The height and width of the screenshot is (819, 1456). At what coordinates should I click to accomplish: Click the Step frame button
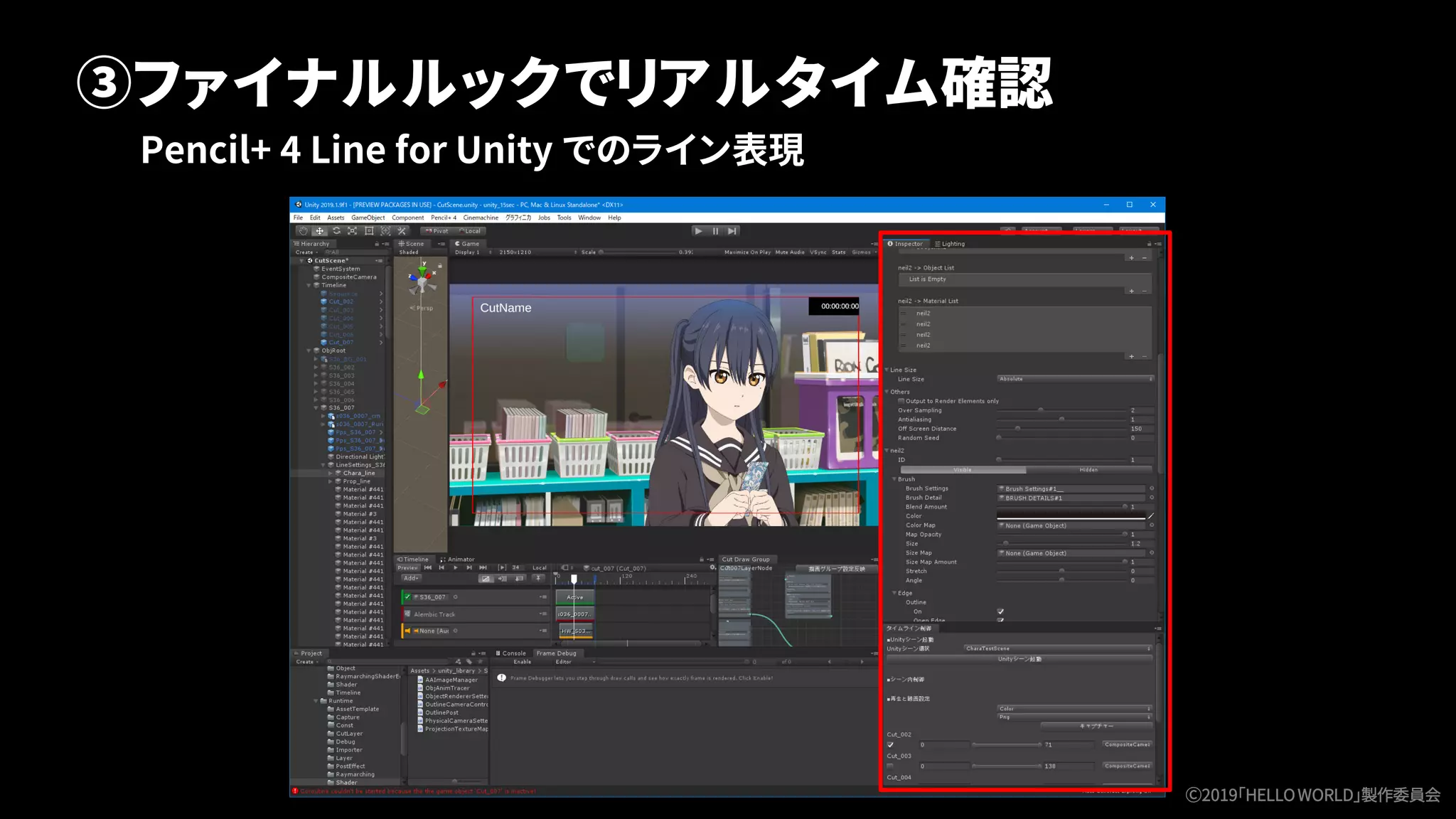pyautogui.click(x=732, y=231)
